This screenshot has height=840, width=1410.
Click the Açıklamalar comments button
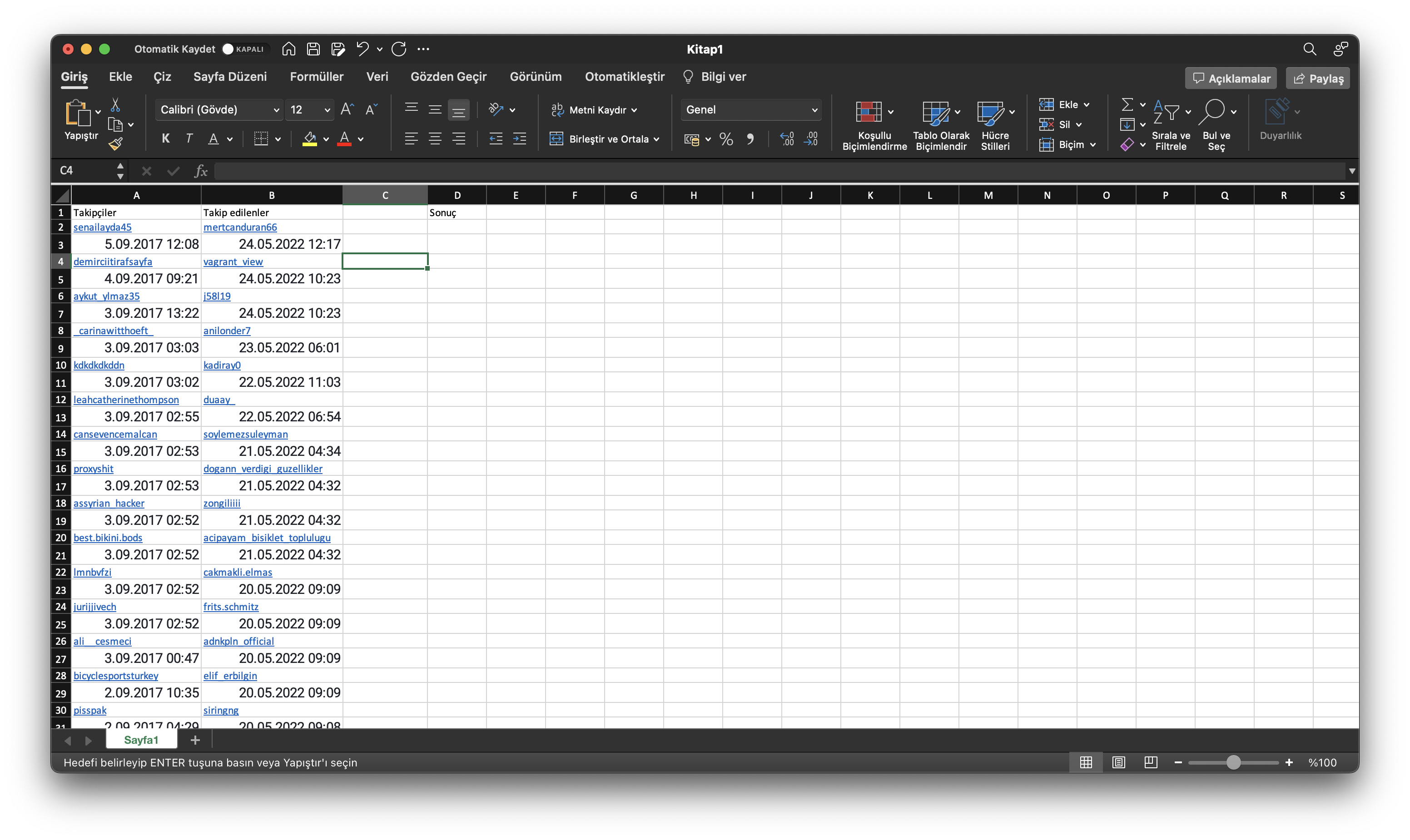tap(1231, 79)
